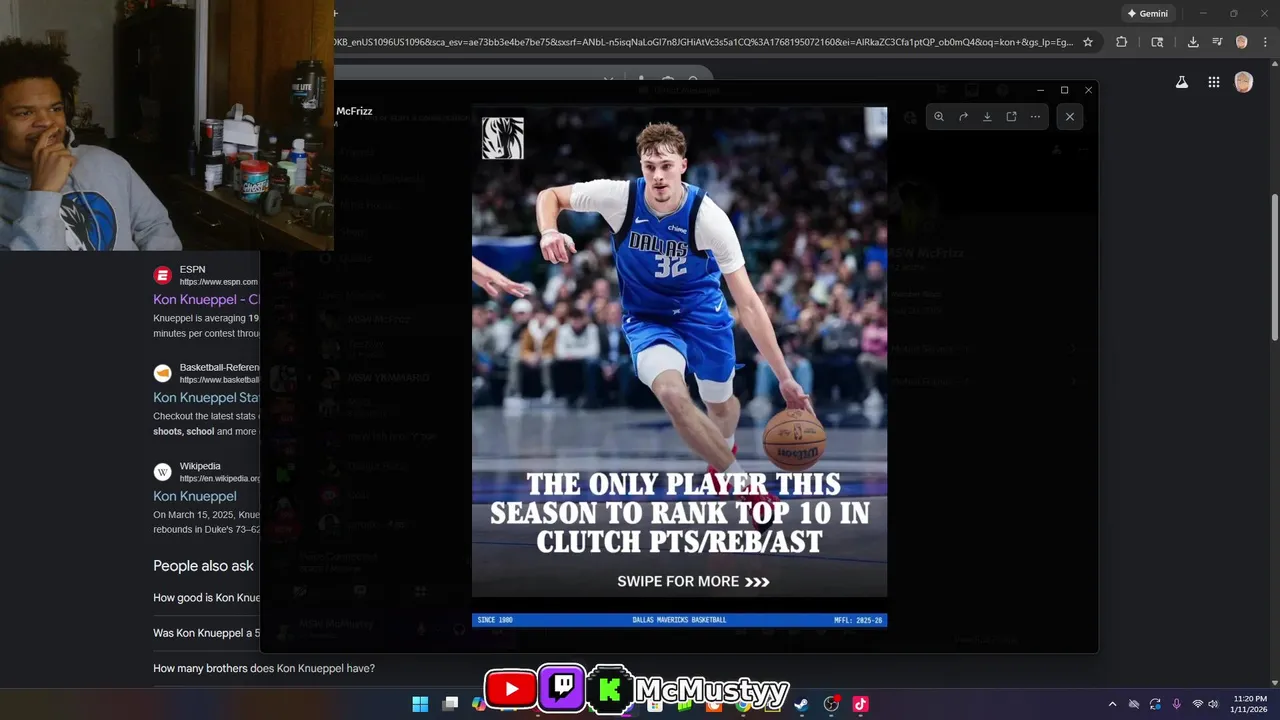The width and height of the screenshot is (1280, 720).
Task: Download the image from the viewer toolbar
Action: 987,117
